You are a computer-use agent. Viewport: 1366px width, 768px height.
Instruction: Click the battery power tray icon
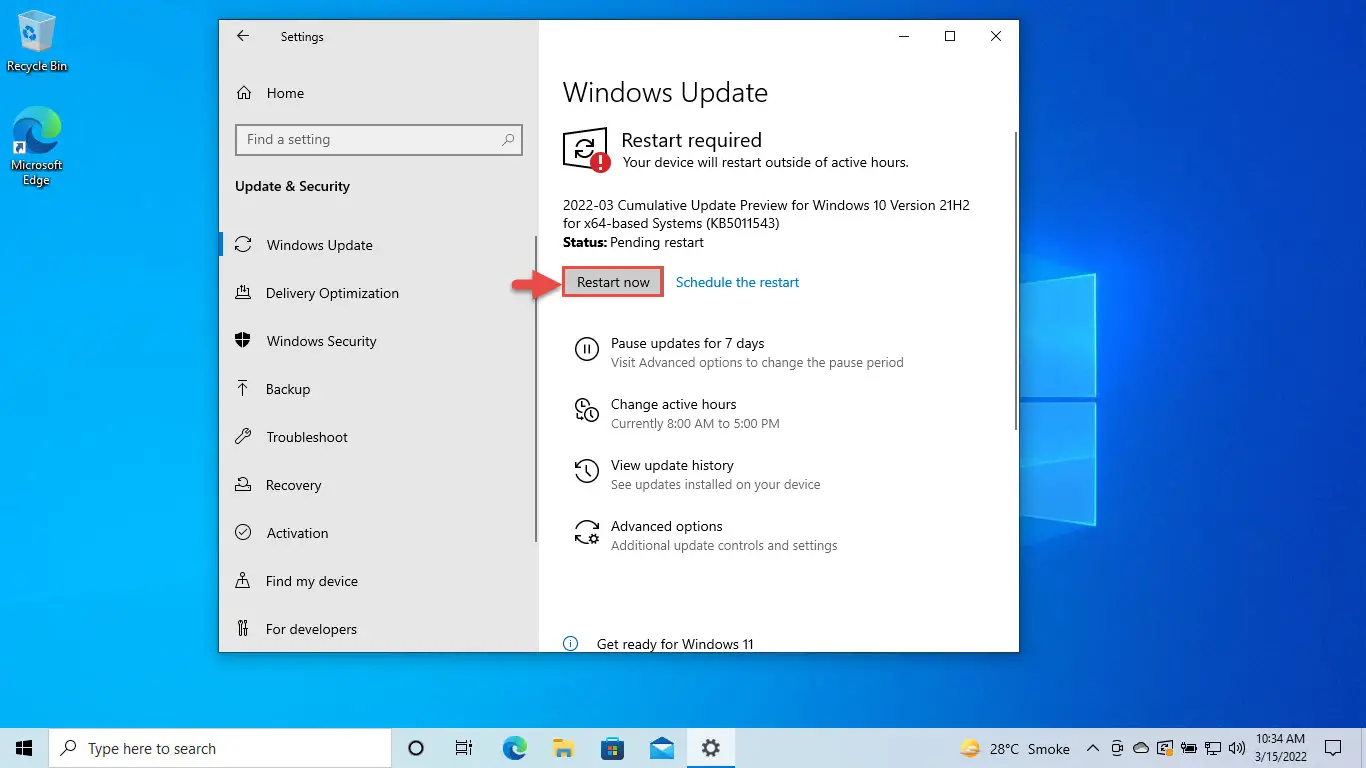coord(1189,748)
